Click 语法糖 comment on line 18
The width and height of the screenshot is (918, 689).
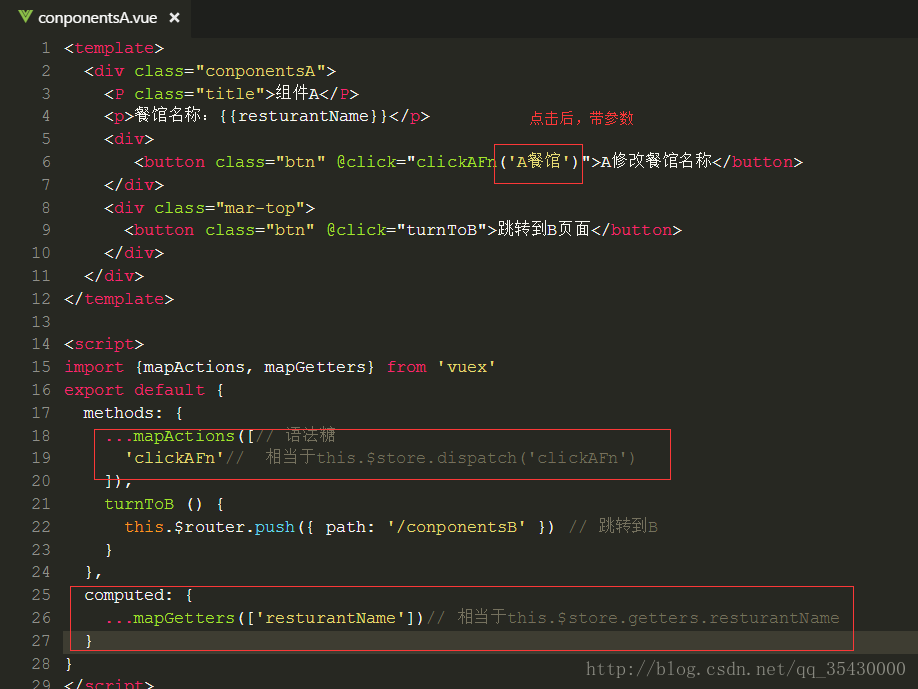[x=310, y=435]
